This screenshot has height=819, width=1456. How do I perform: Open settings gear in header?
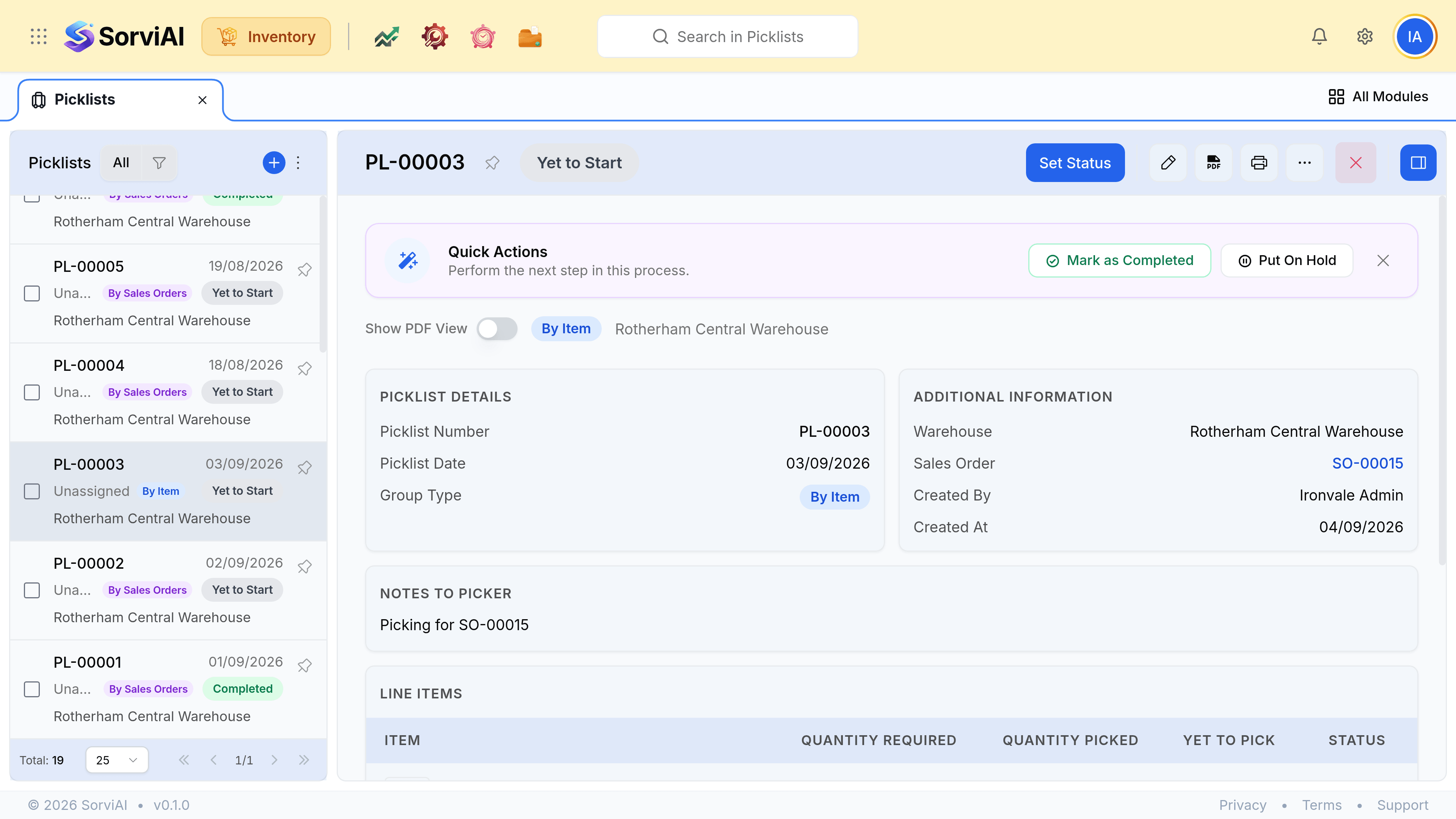click(x=1365, y=37)
